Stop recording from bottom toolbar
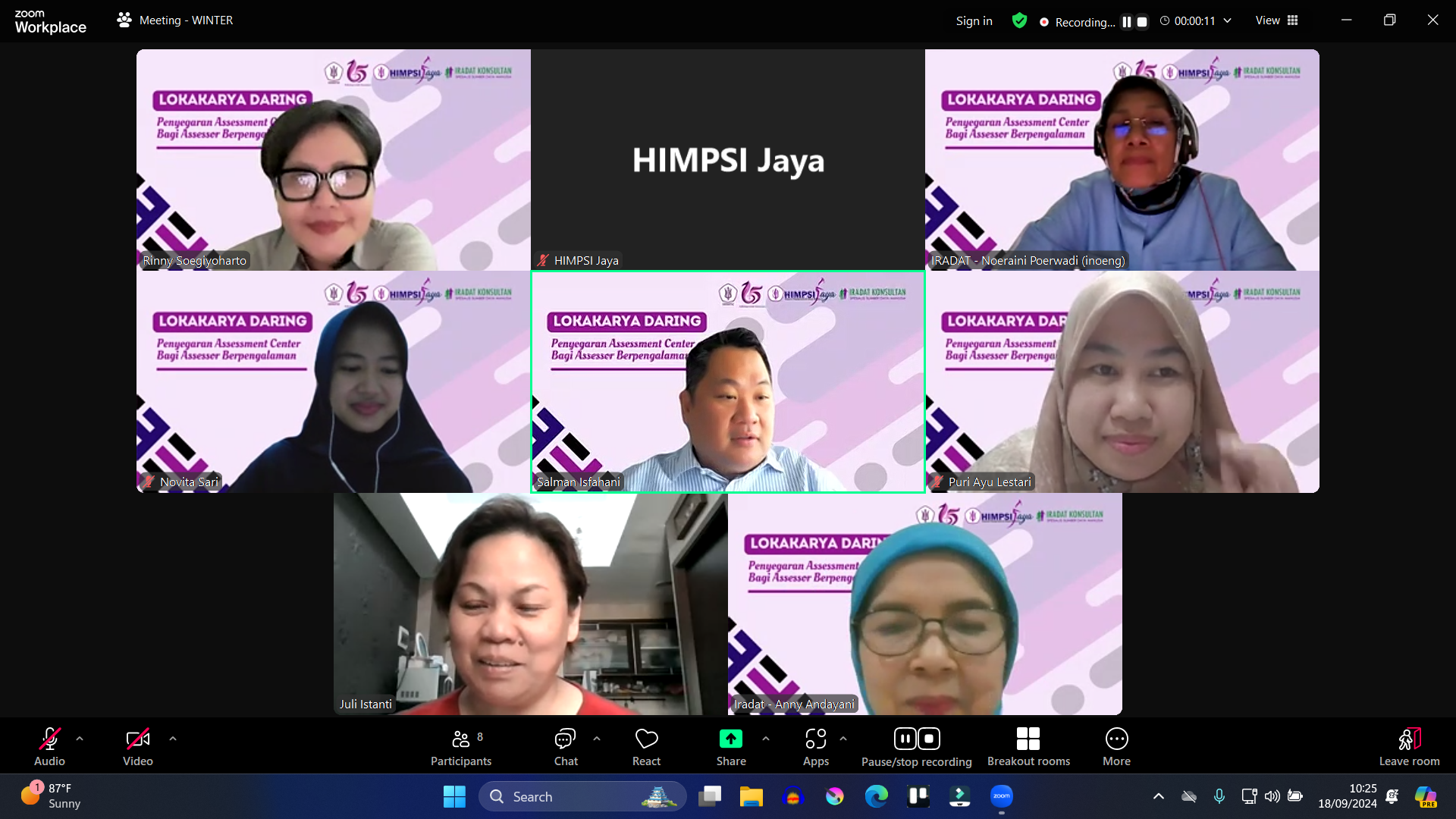This screenshot has width=1456, height=819. pos(929,739)
